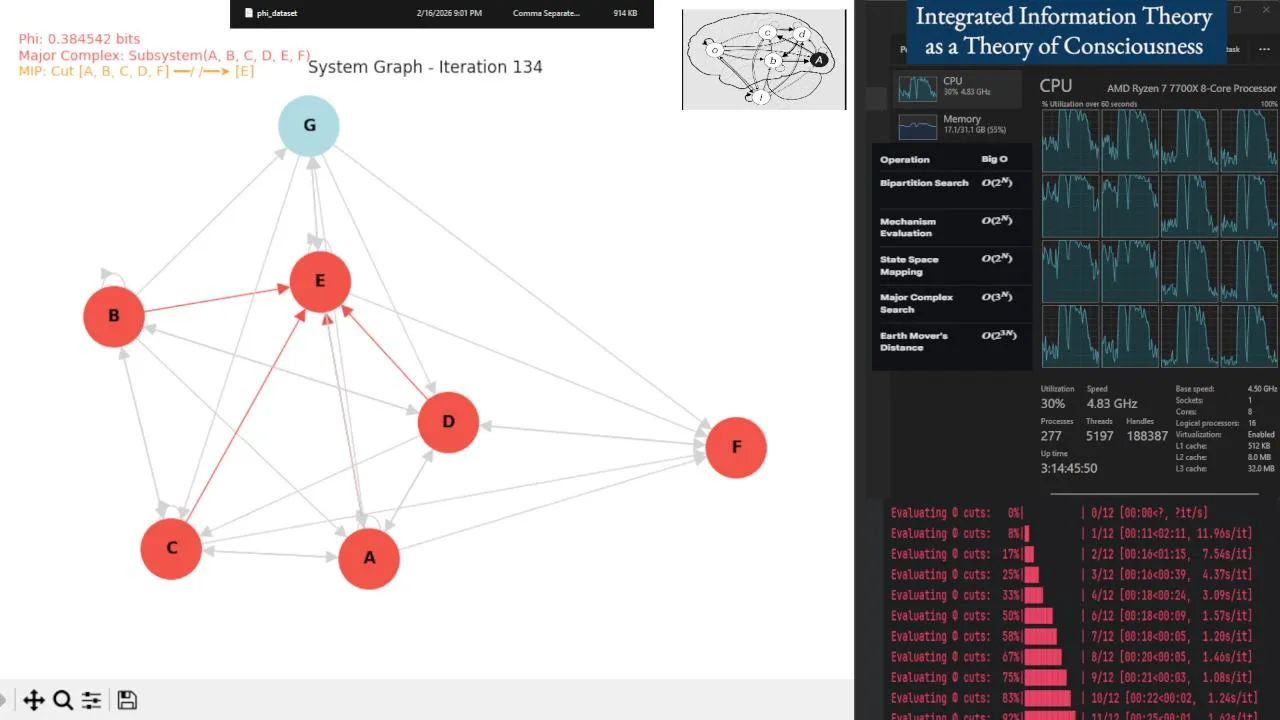Click the 188387 handles value

1147,436
